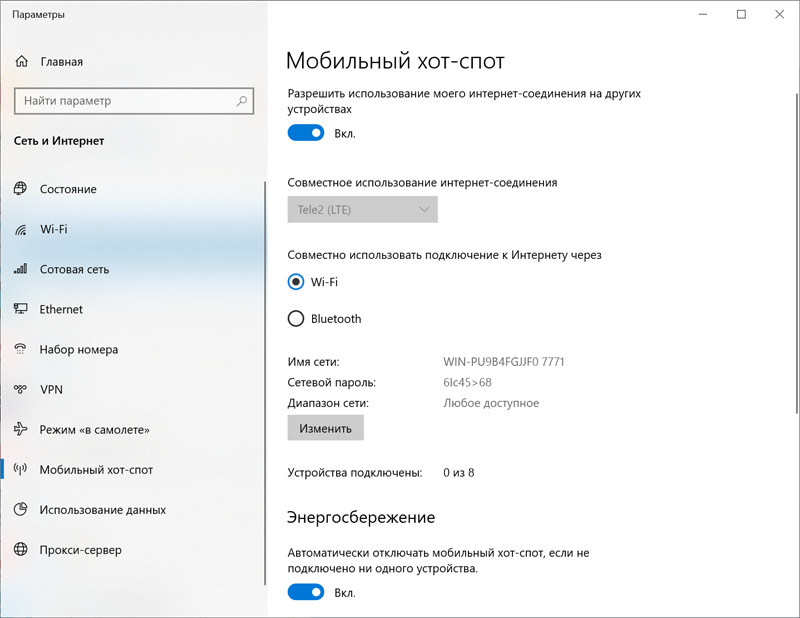Disable the mobile hotspot sharing toggle
This screenshot has width=800, height=618.
(306, 133)
